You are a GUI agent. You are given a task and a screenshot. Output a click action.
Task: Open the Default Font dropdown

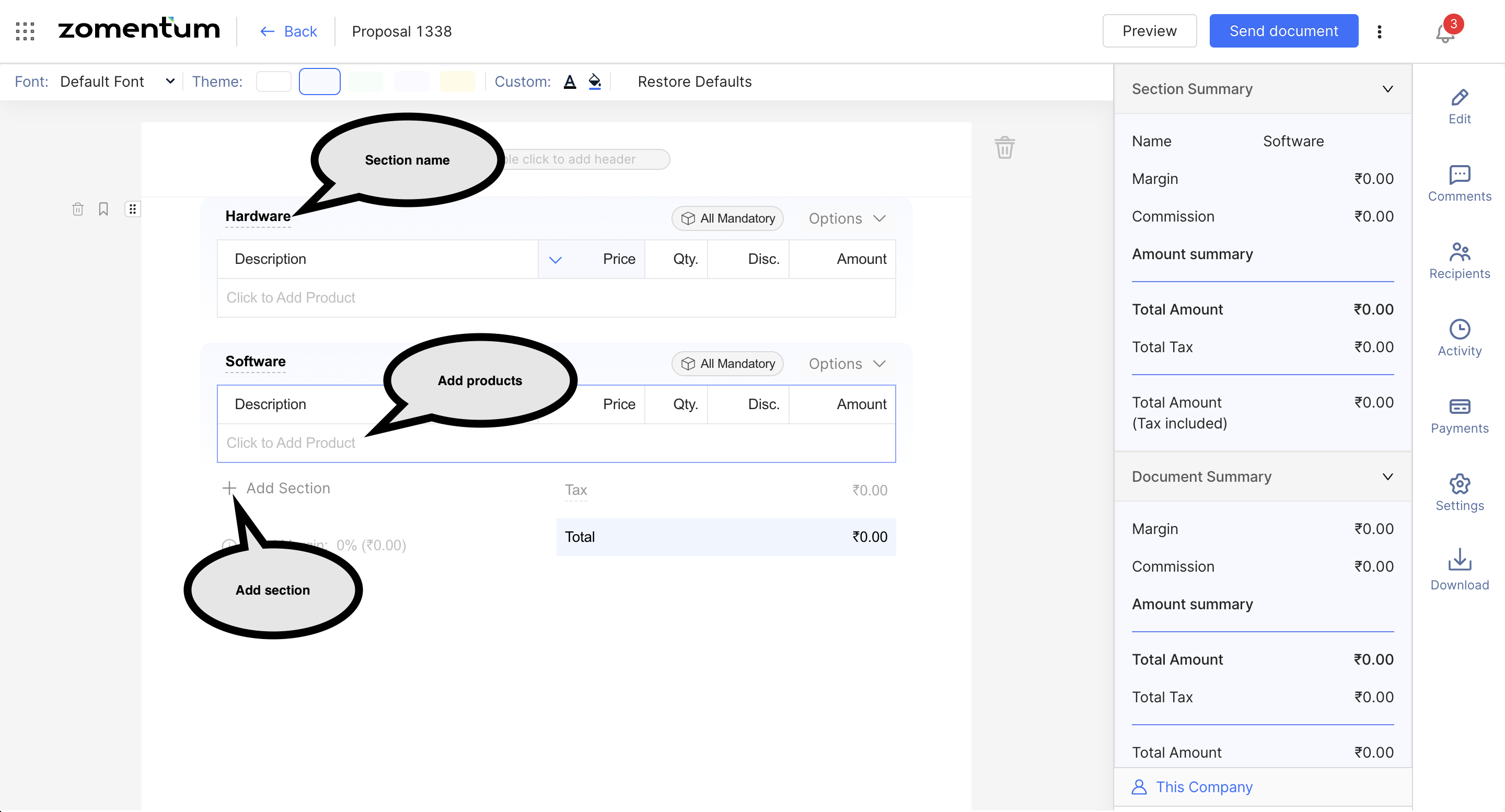click(x=117, y=82)
